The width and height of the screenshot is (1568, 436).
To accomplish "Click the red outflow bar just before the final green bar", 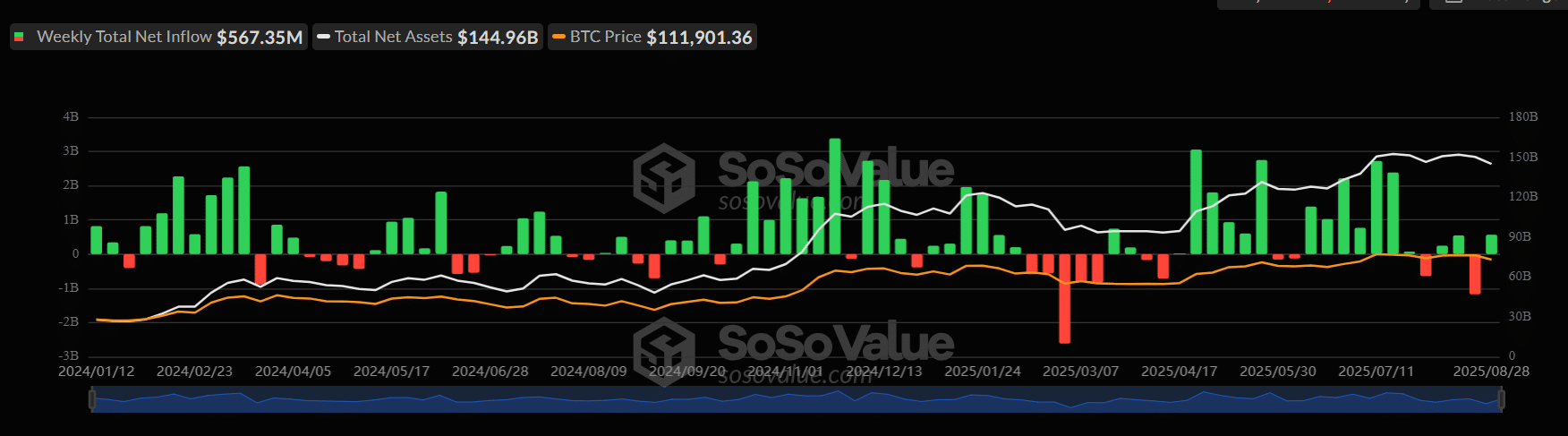I will [x=1475, y=274].
